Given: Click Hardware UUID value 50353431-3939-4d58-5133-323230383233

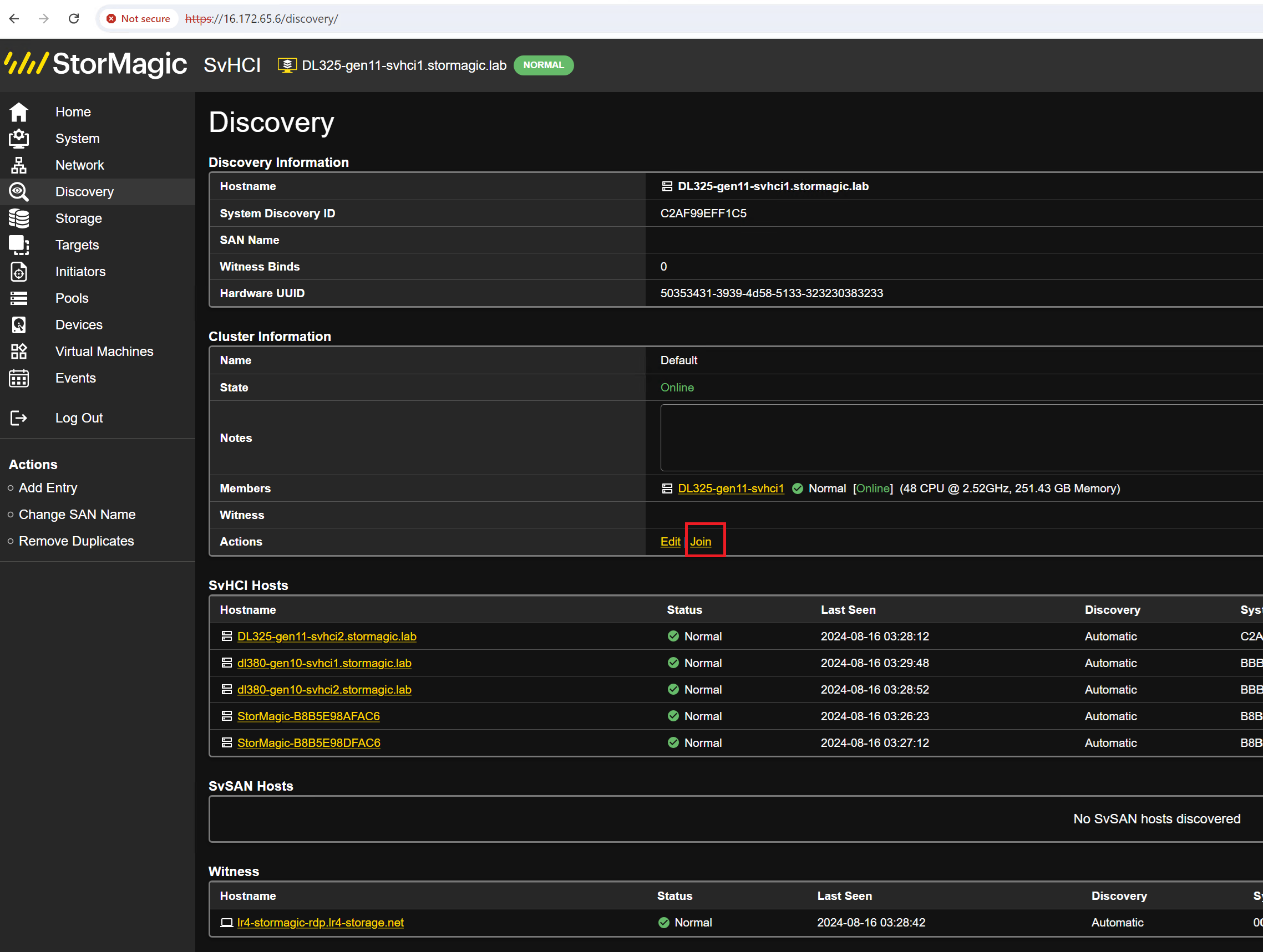Looking at the screenshot, I should [x=772, y=293].
